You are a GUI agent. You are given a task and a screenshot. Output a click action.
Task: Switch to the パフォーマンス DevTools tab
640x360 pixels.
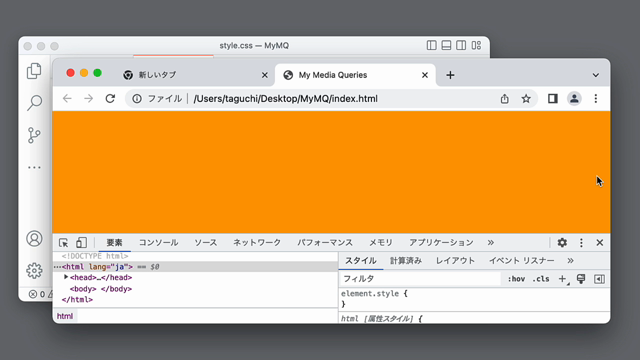[325, 242]
